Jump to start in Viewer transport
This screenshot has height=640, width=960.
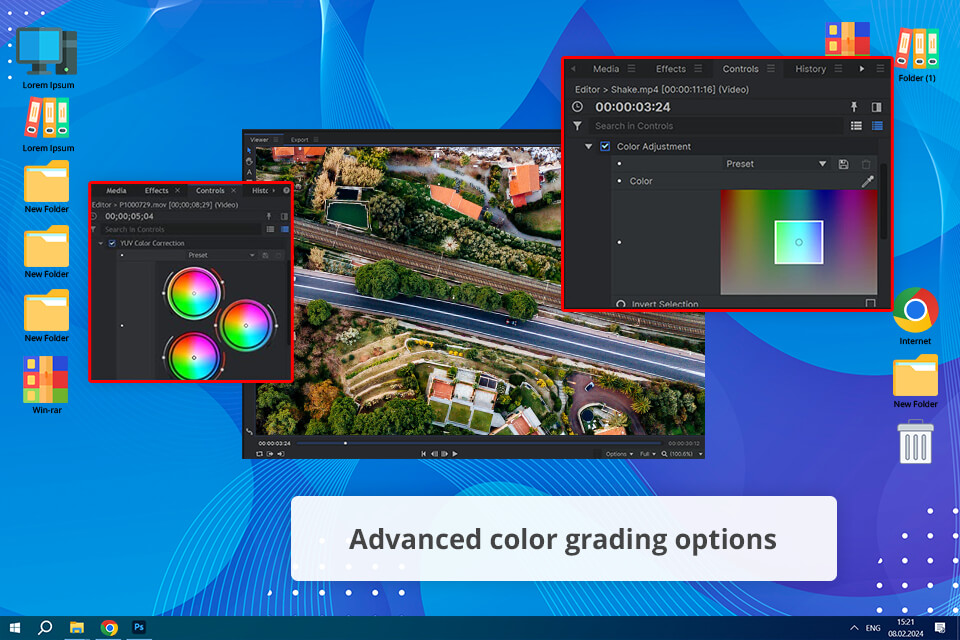pyautogui.click(x=424, y=454)
